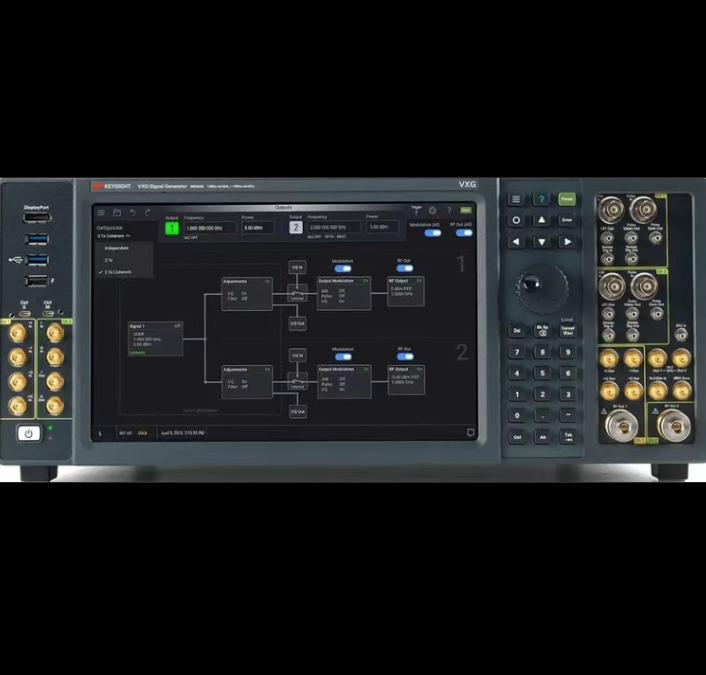The height and width of the screenshot is (675, 706).
Task: Click channel 2 I/Q Out block
Action: [x=298, y=412]
